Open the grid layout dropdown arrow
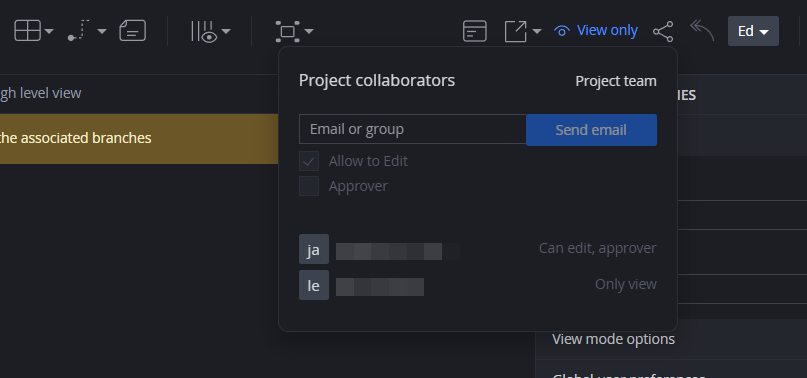807x378 pixels. click(x=49, y=32)
